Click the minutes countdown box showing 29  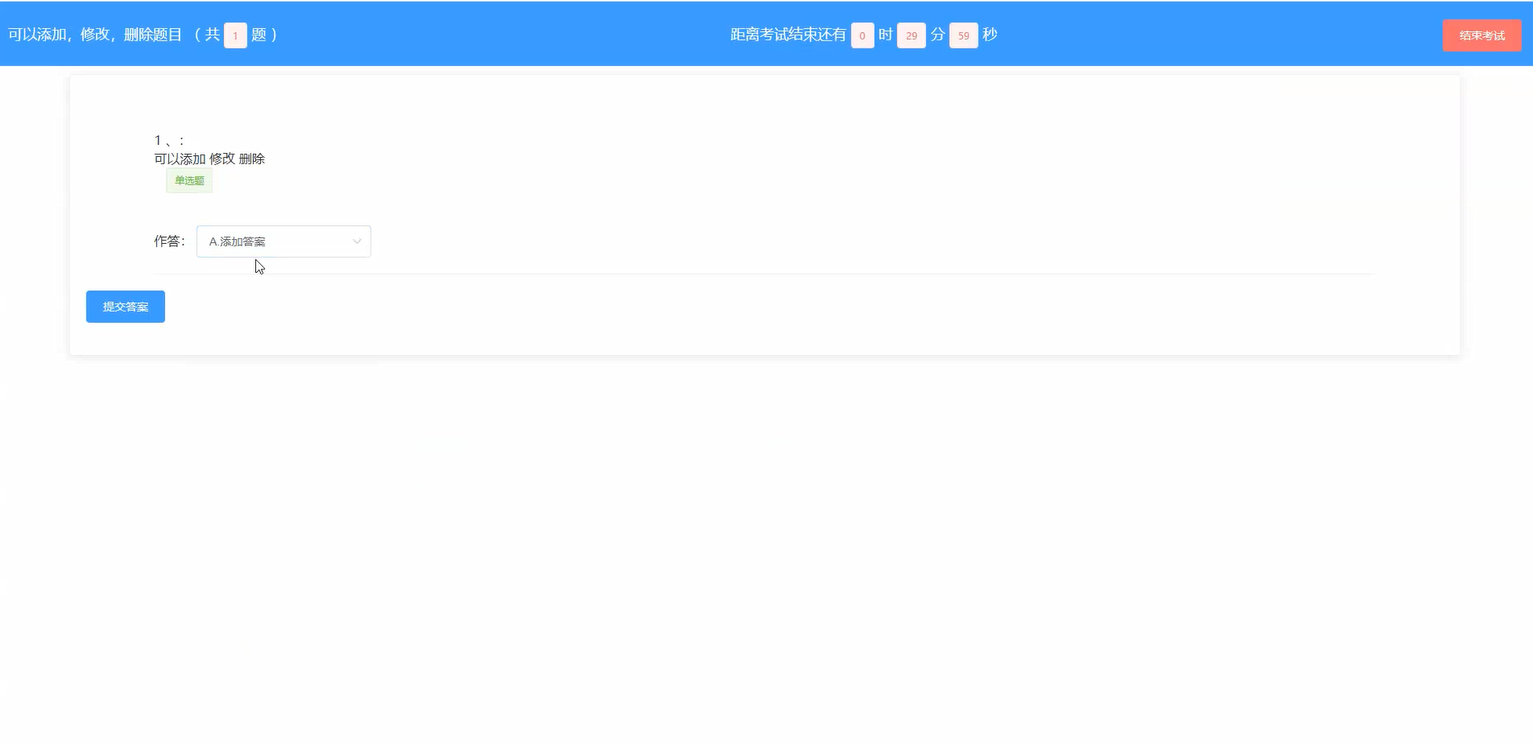click(x=911, y=35)
